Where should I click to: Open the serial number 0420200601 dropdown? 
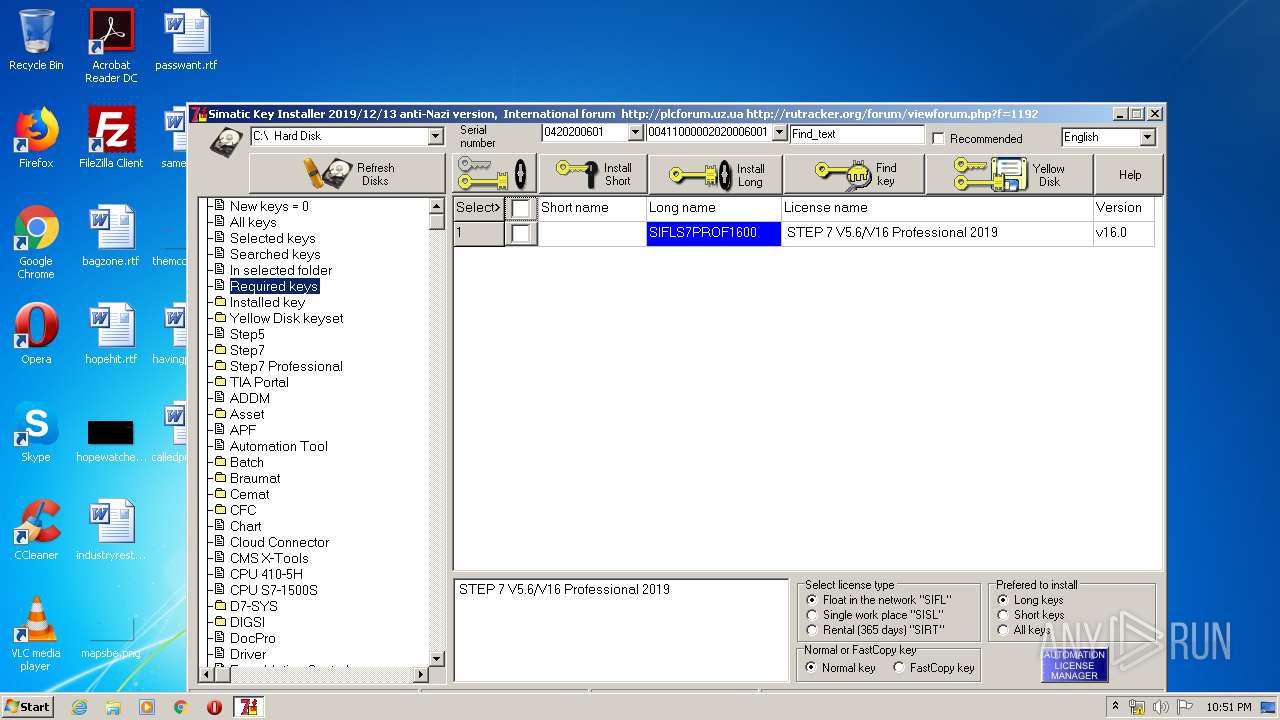[x=635, y=132]
